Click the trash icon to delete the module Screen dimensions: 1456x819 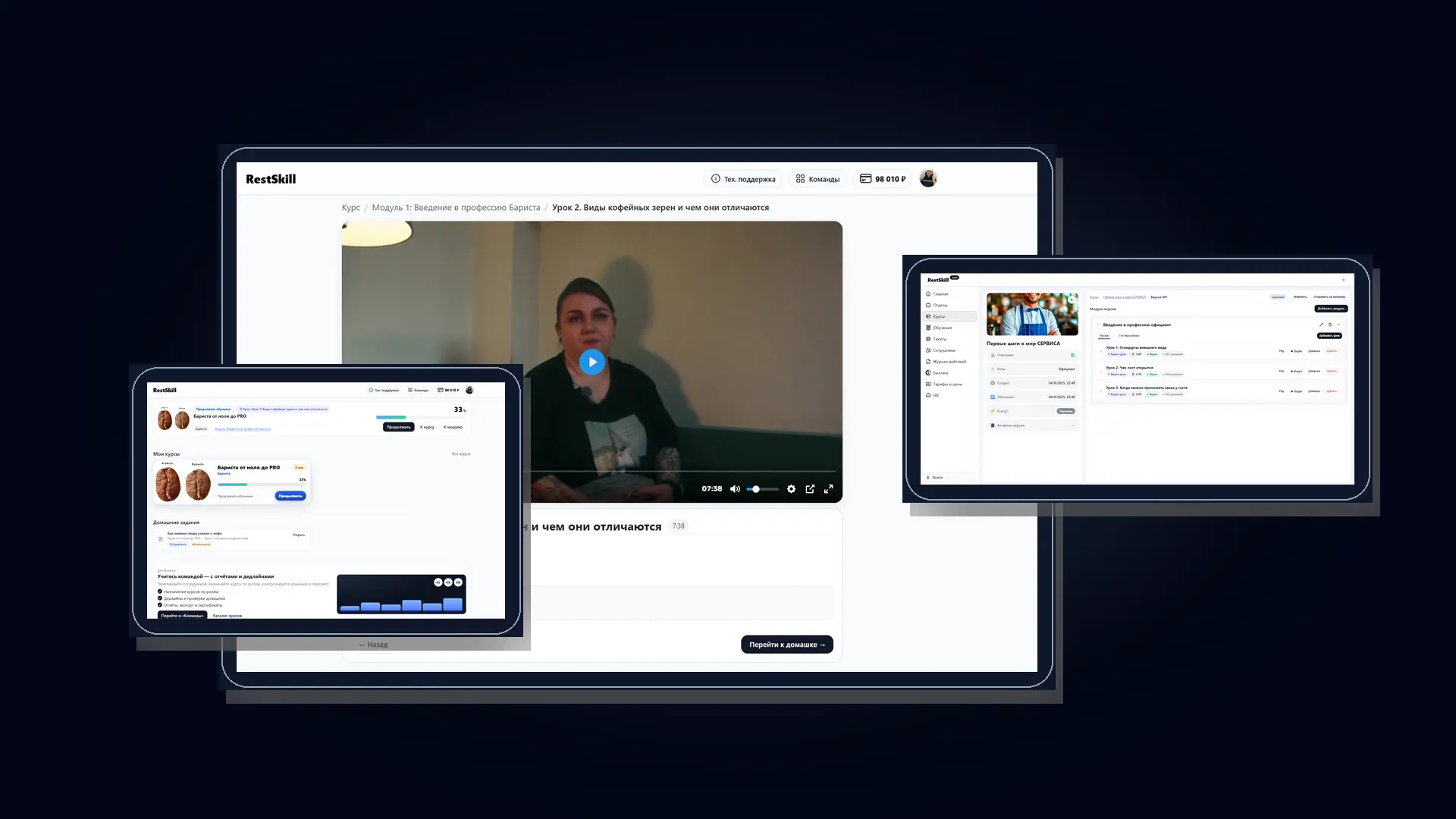(x=1330, y=325)
